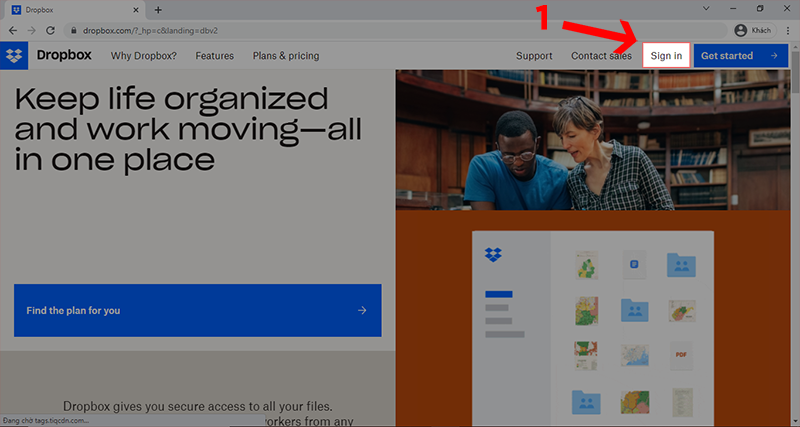Click Find the plan for you button

click(x=197, y=310)
